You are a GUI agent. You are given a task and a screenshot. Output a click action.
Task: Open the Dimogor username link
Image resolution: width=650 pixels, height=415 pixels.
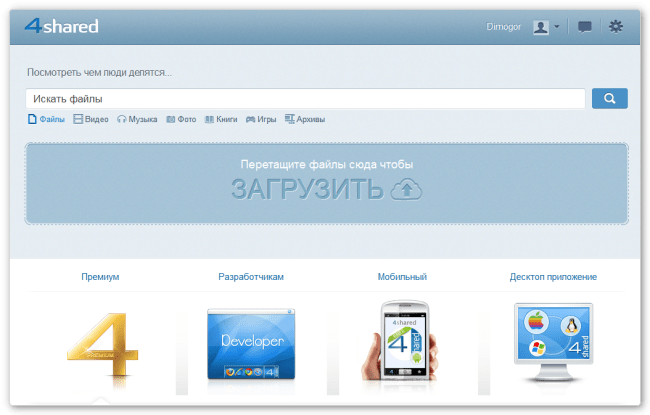tap(503, 27)
